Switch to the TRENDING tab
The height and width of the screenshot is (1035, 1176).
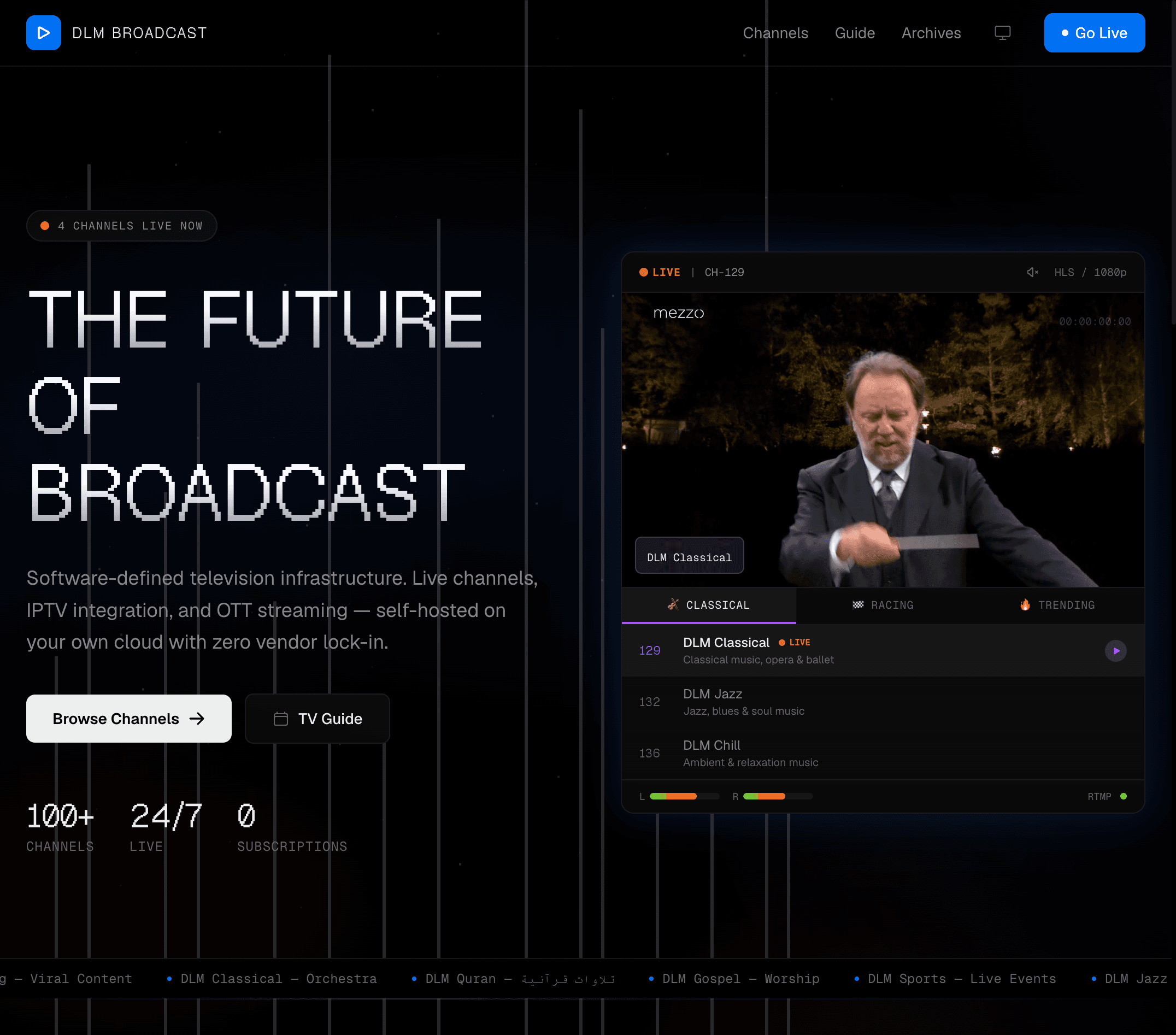(1057, 605)
